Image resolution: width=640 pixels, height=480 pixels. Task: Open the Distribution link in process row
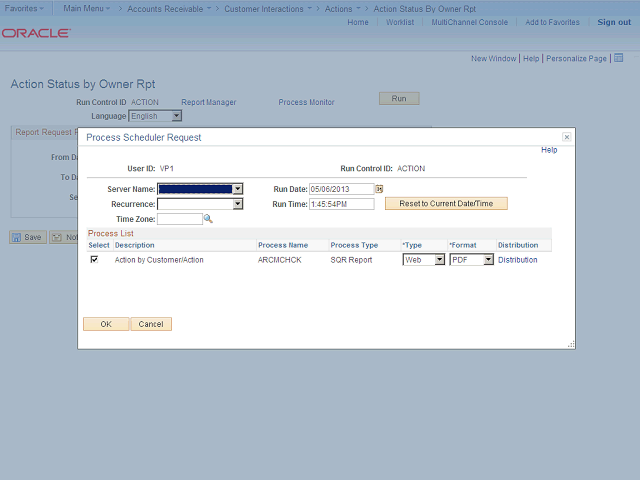pos(518,260)
